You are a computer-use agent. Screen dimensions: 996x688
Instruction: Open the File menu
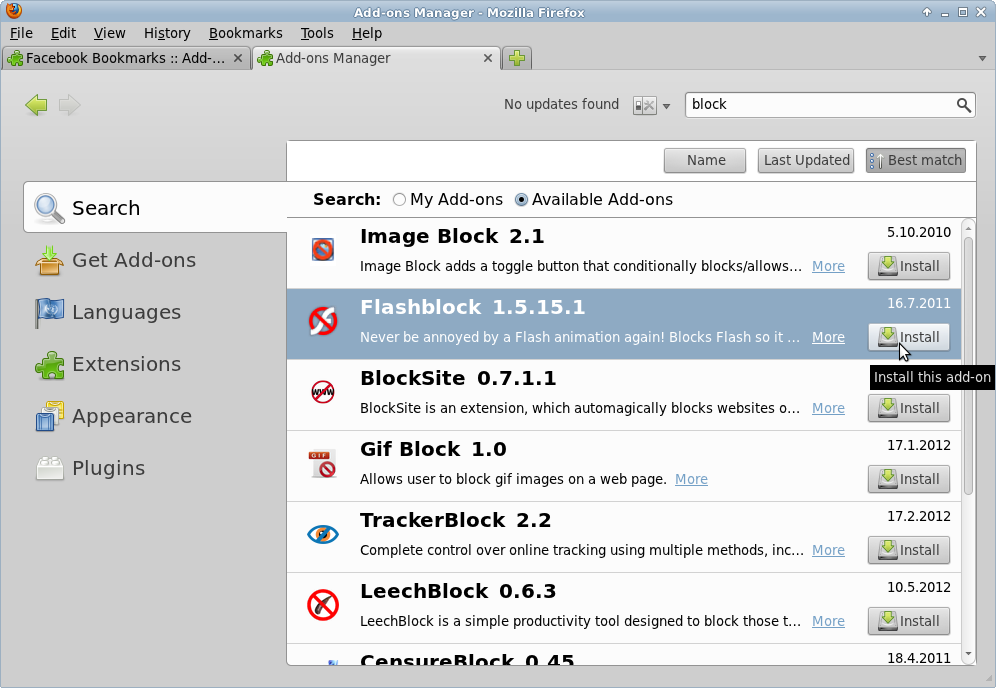coord(21,33)
